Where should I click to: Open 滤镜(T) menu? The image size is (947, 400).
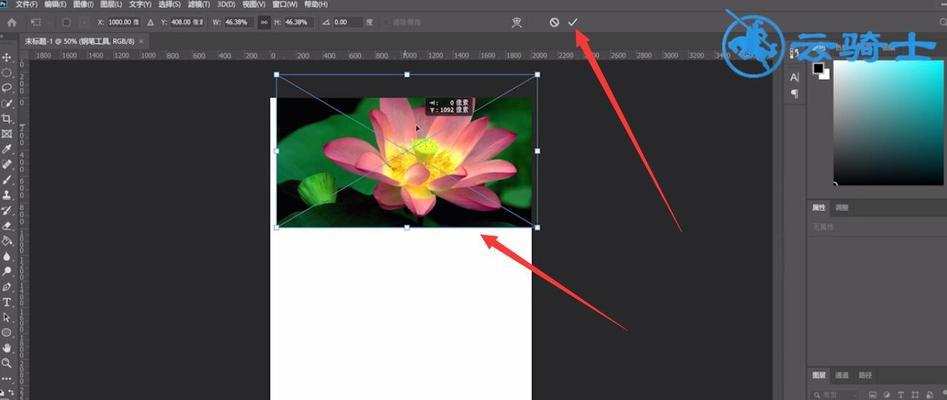pyautogui.click(x=198, y=4)
